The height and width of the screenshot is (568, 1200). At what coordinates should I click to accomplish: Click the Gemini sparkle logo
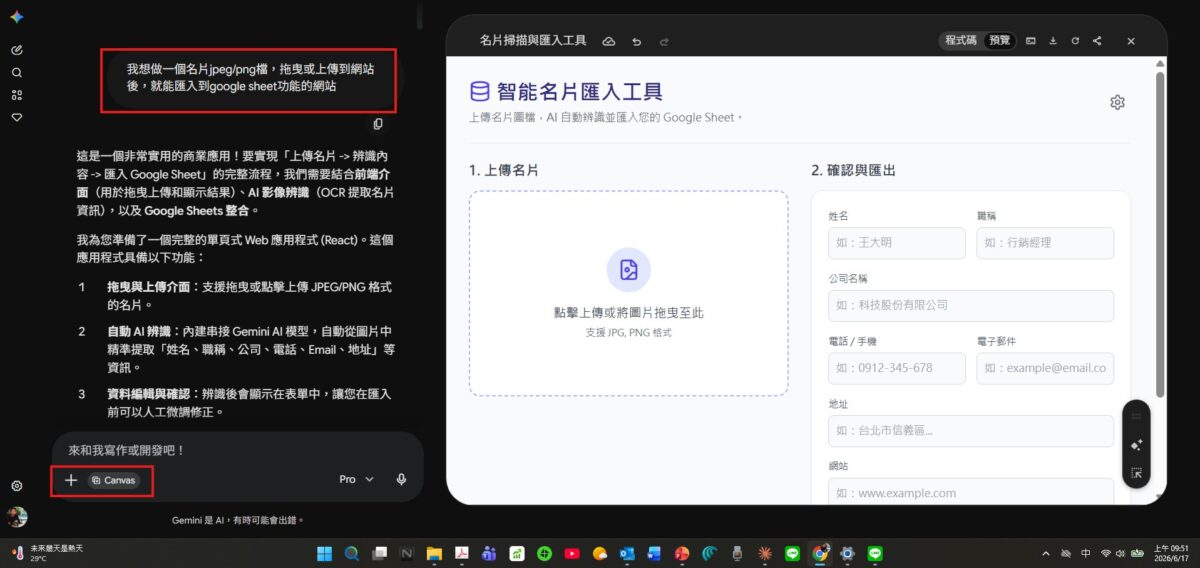(17, 17)
